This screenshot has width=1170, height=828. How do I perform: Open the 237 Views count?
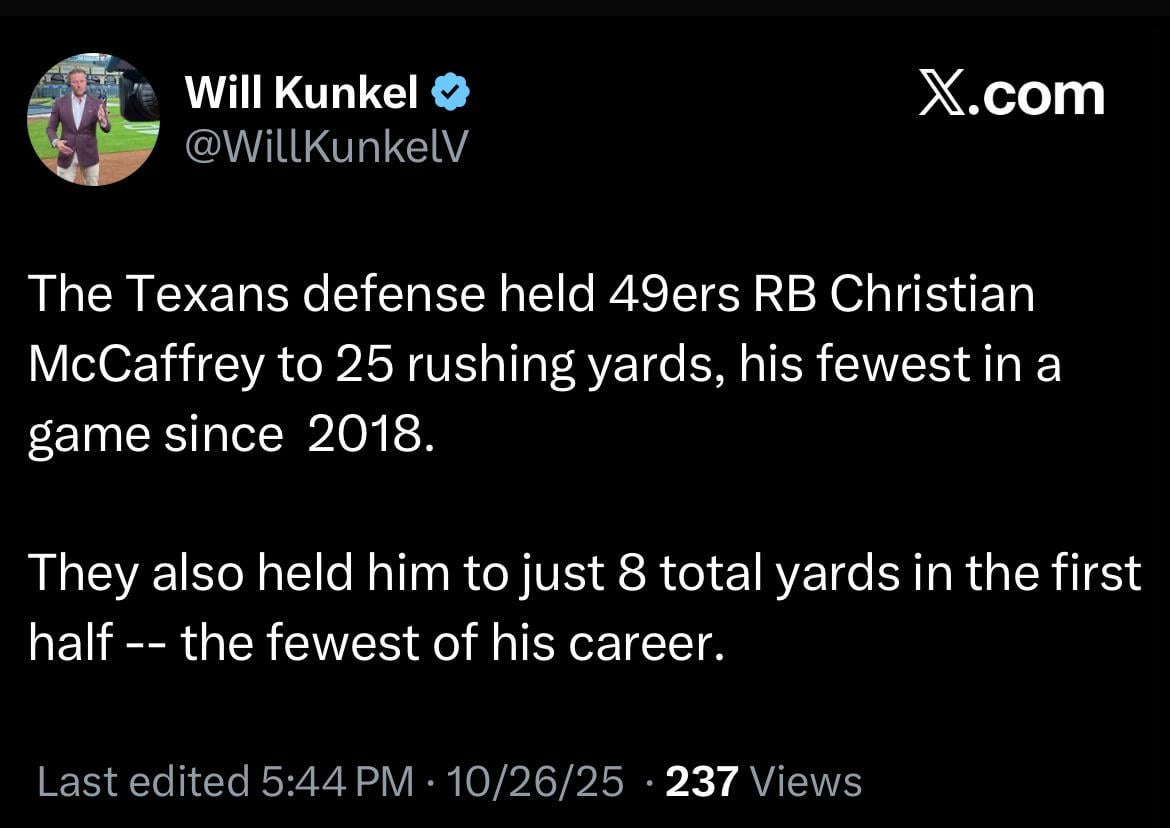tap(762, 781)
